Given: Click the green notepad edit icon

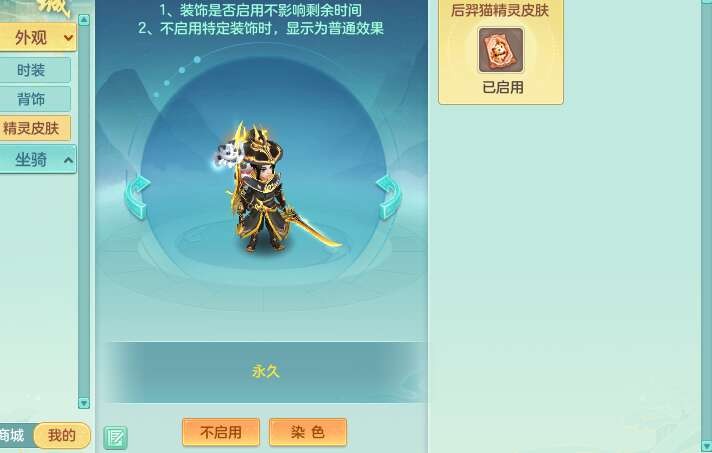Looking at the screenshot, I should [115, 438].
